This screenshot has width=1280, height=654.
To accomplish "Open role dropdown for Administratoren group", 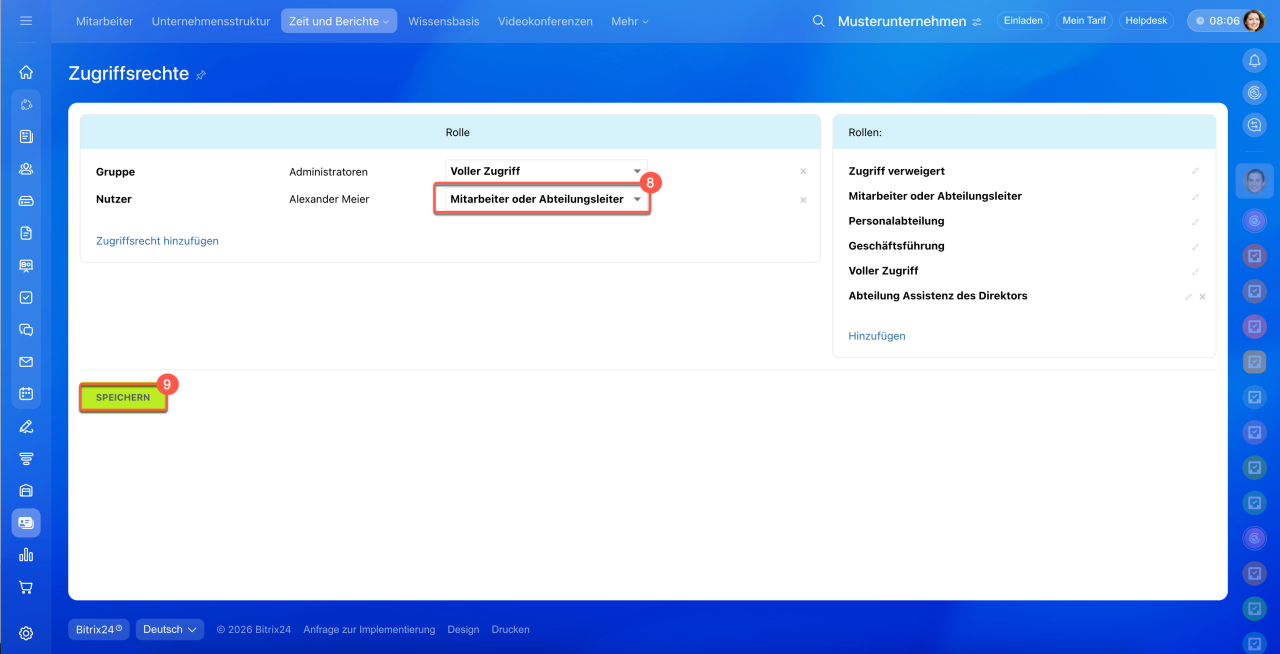I will pos(545,171).
